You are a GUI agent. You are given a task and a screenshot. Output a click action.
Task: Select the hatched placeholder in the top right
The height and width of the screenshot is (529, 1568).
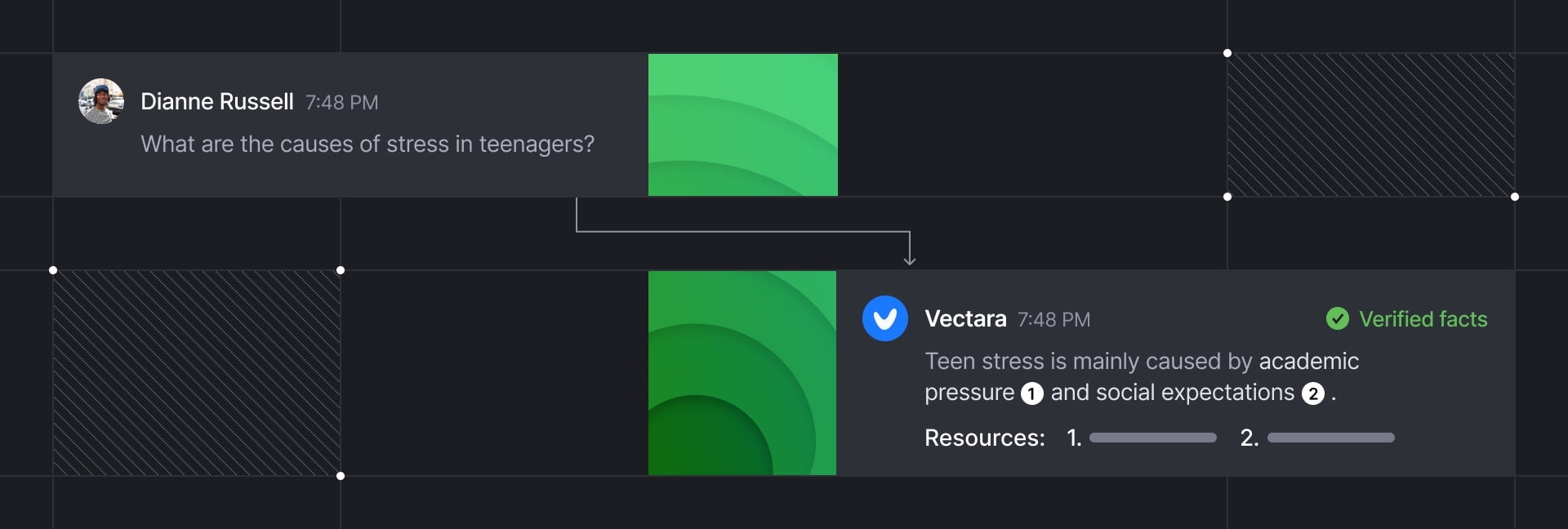1370,125
